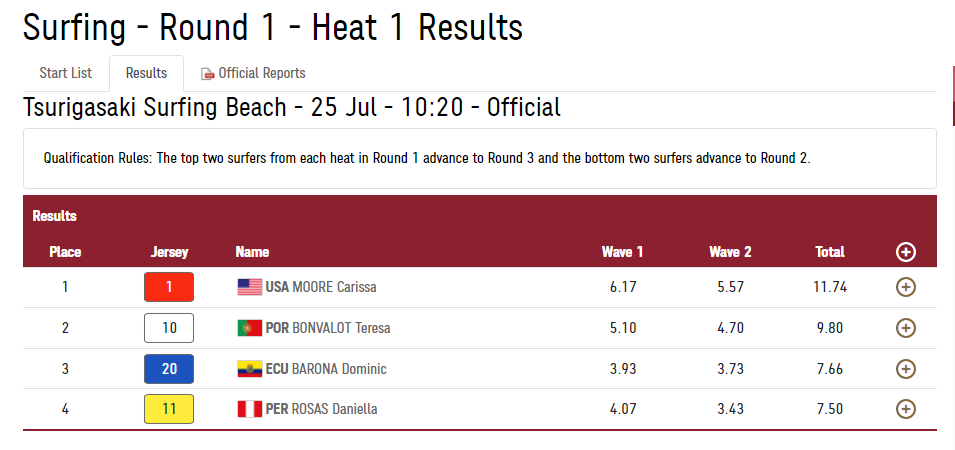
Task: Expand Daniella Rosas's wave details
Action: 905,409
